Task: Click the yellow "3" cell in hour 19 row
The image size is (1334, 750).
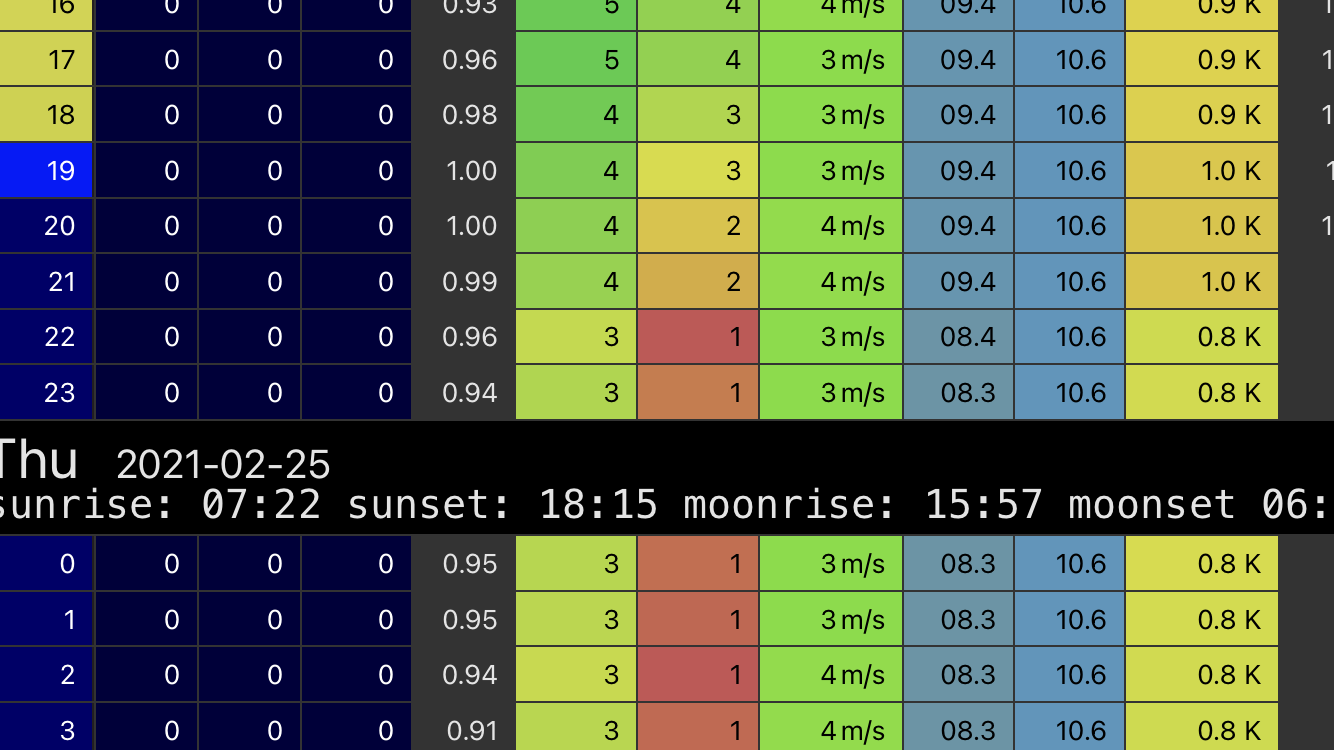Action: [698, 170]
